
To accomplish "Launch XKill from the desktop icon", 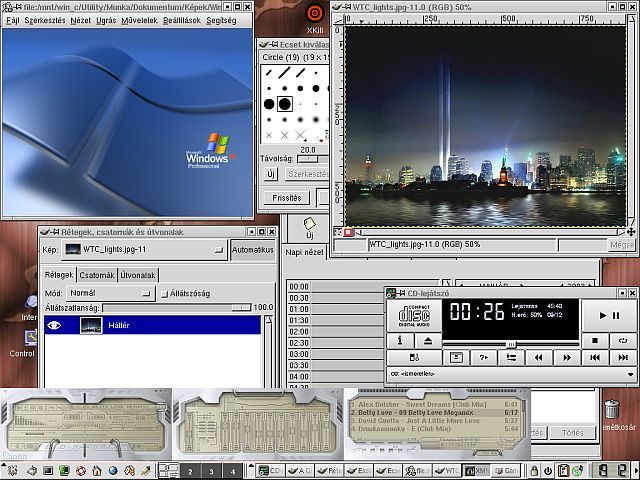I will click(315, 18).
